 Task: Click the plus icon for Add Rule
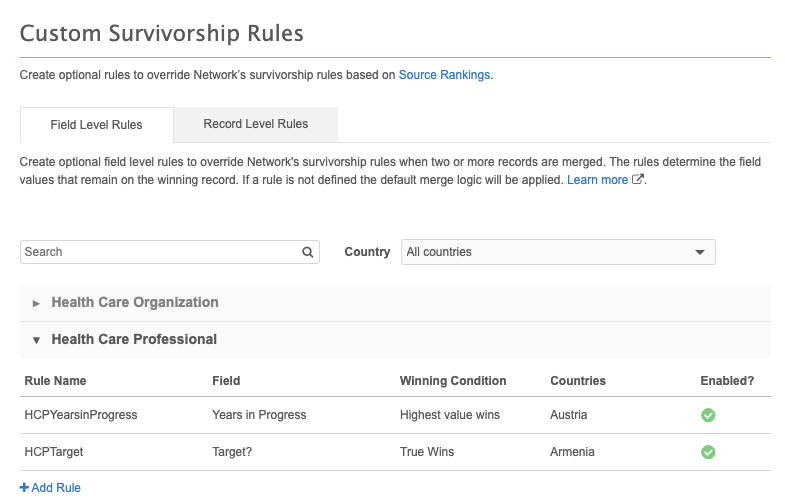tap(25, 488)
